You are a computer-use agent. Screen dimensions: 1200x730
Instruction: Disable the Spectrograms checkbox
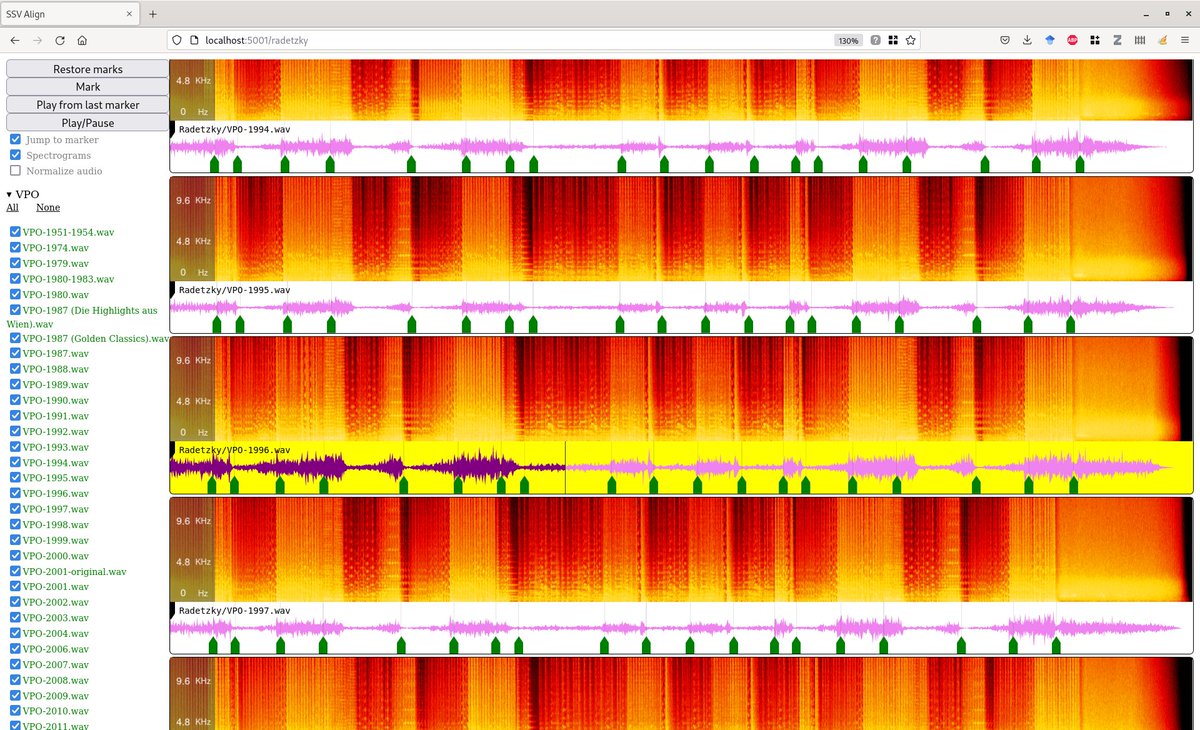15,155
